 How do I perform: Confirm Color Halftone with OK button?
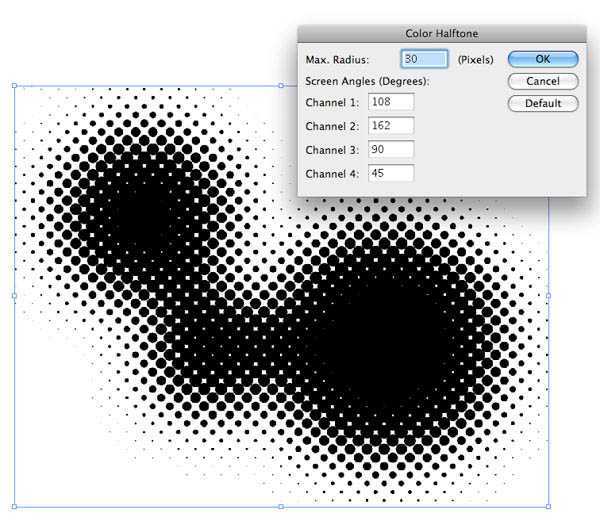(x=543, y=59)
